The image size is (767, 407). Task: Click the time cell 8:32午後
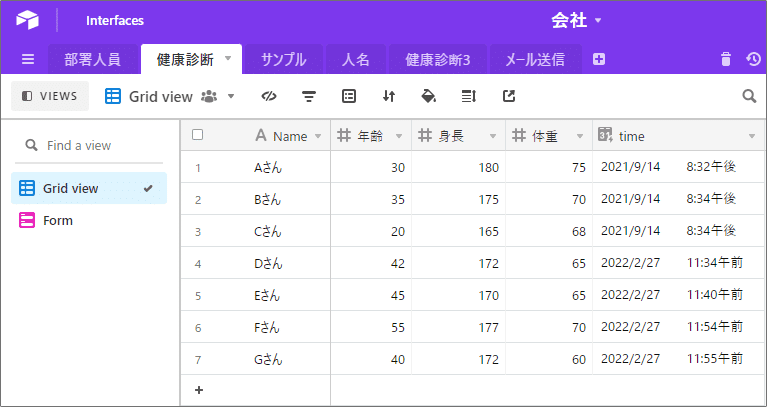(711, 167)
